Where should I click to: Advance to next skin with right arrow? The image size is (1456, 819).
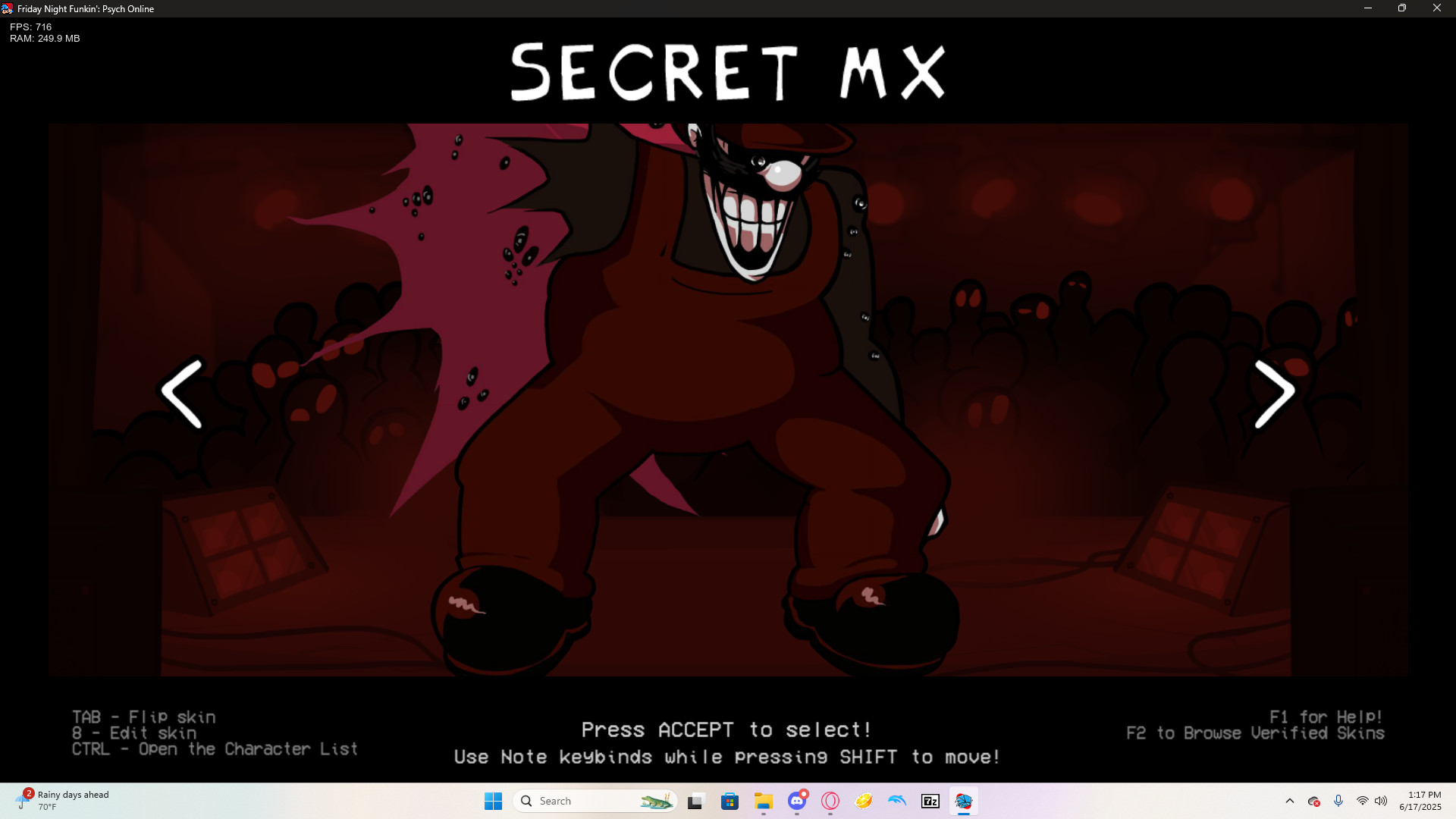pyautogui.click(x=1276, y=392)
